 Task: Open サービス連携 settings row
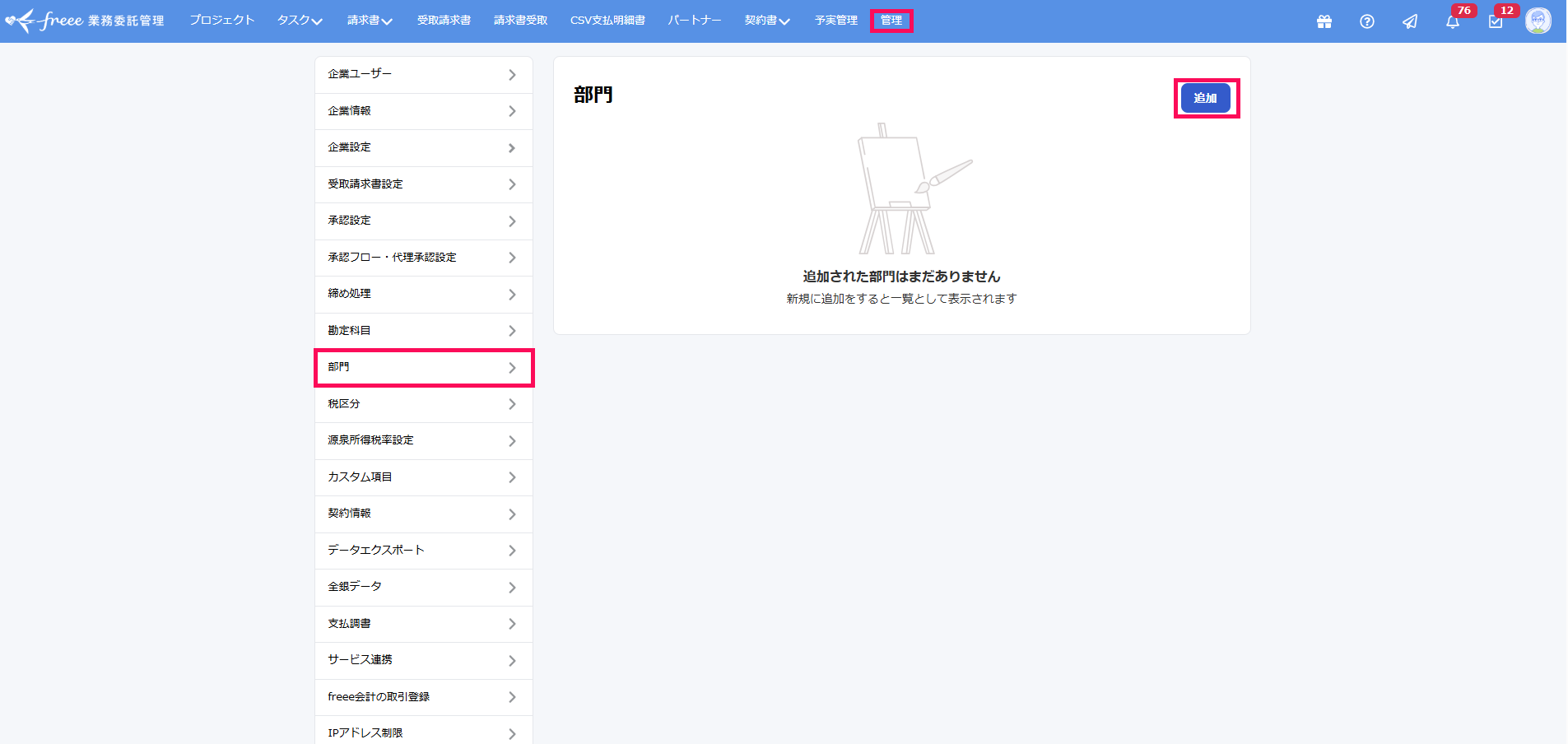coord(424,661)
